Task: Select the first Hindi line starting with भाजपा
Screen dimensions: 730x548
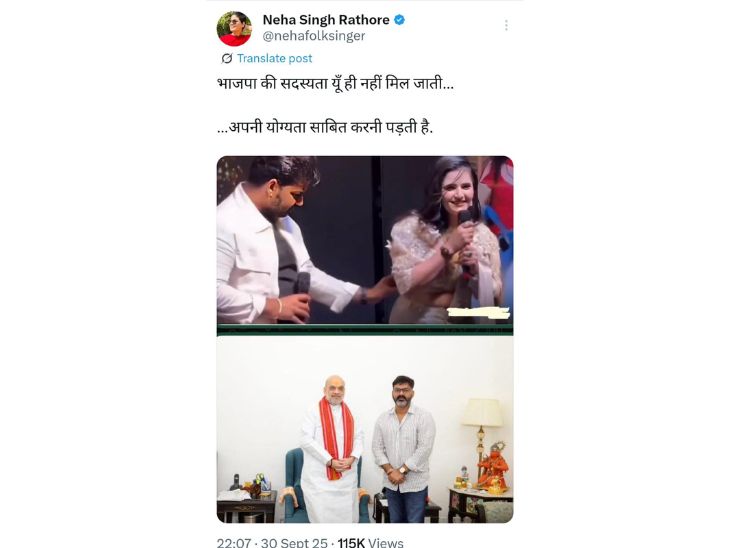Action: 335,83
